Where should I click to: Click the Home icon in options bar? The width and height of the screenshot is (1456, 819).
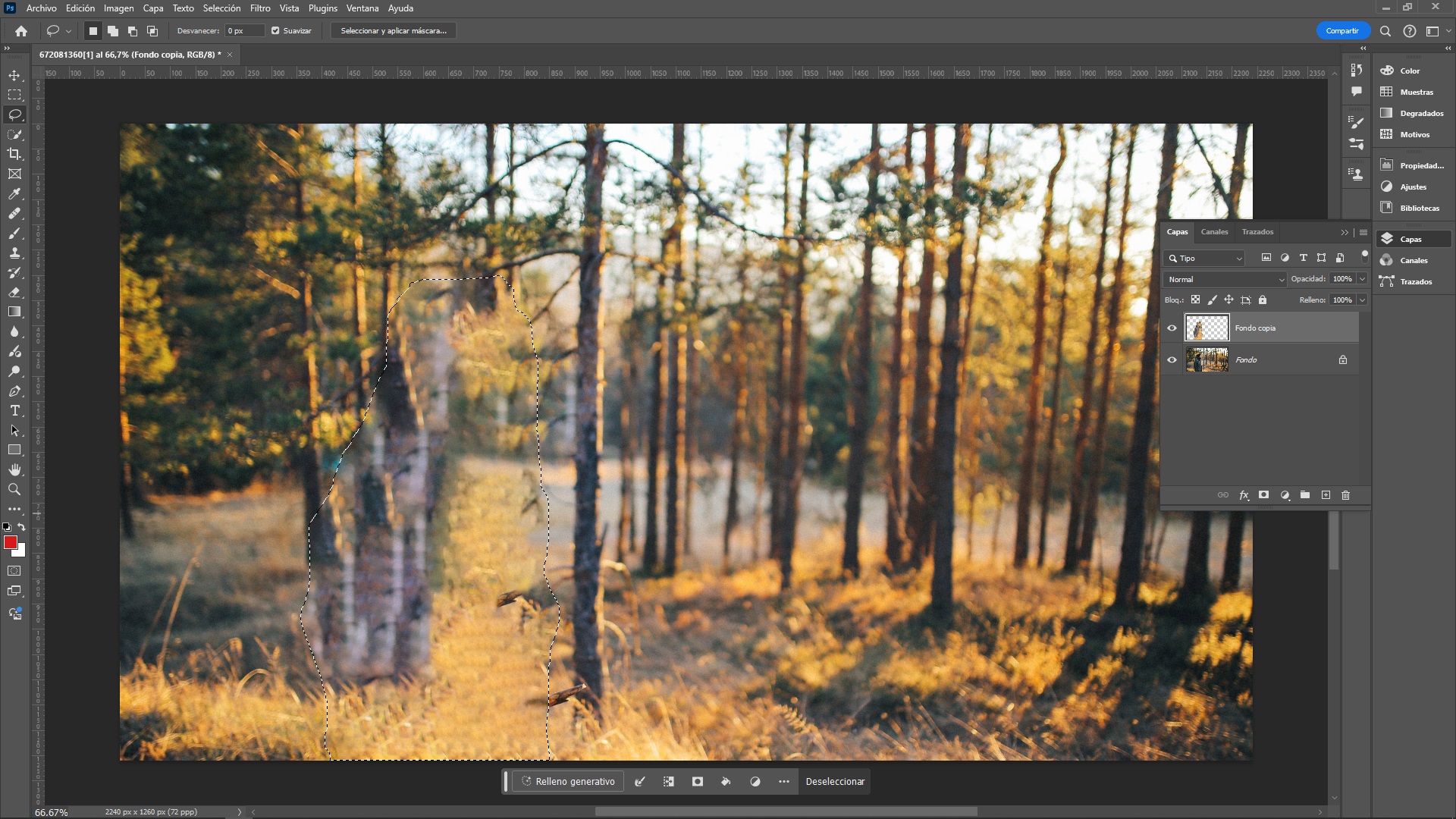tap(21, 31)
